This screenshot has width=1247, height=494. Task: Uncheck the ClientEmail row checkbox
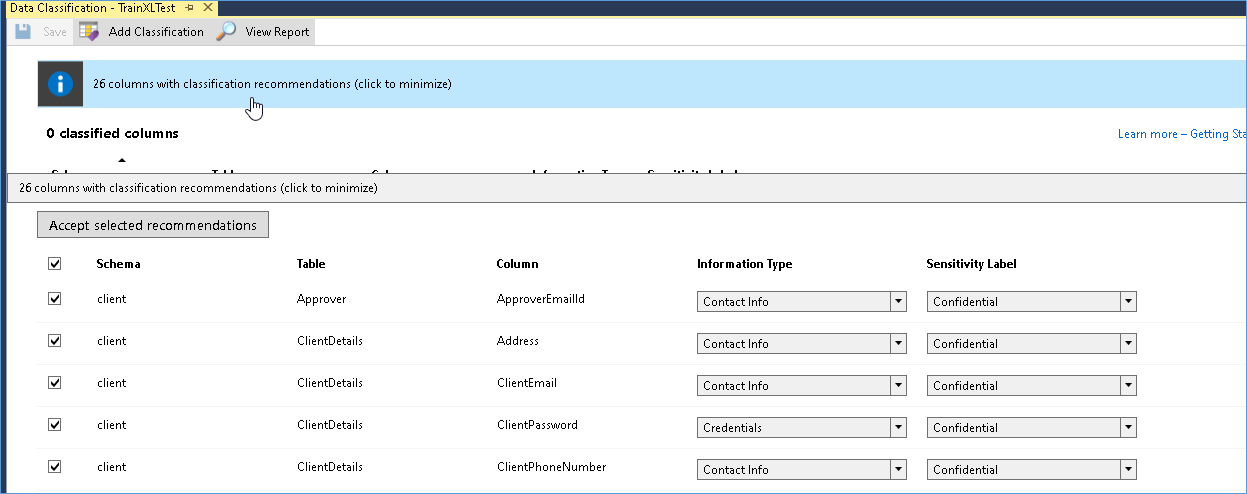point(55,382)
